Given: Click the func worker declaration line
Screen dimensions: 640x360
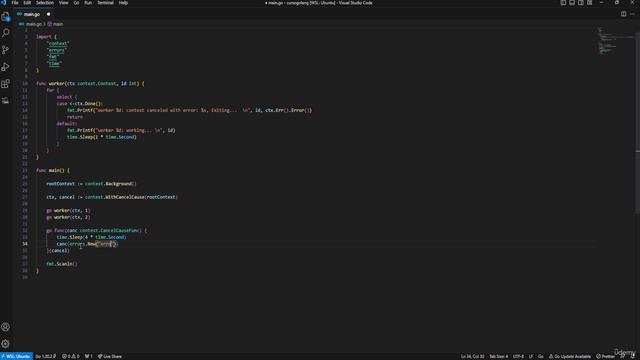Looking at the screenshot, I should (x=90, y=83).
